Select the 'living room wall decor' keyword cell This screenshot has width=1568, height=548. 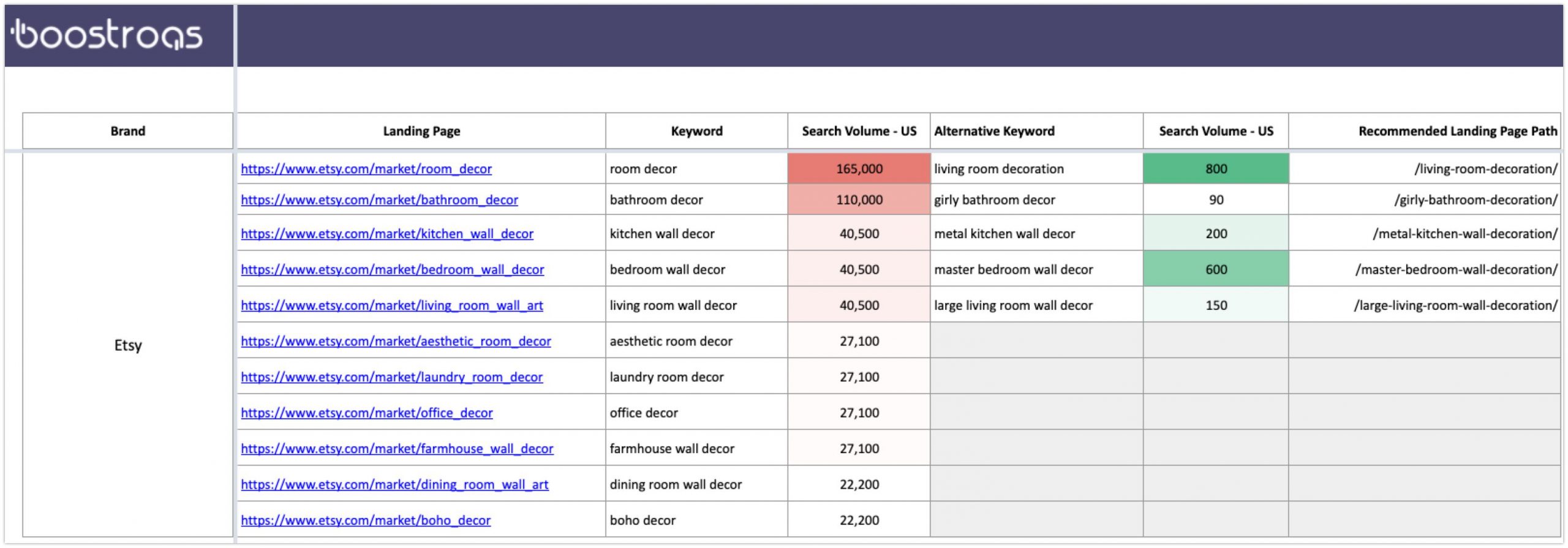pyautogui.click(x=696, y=306)
